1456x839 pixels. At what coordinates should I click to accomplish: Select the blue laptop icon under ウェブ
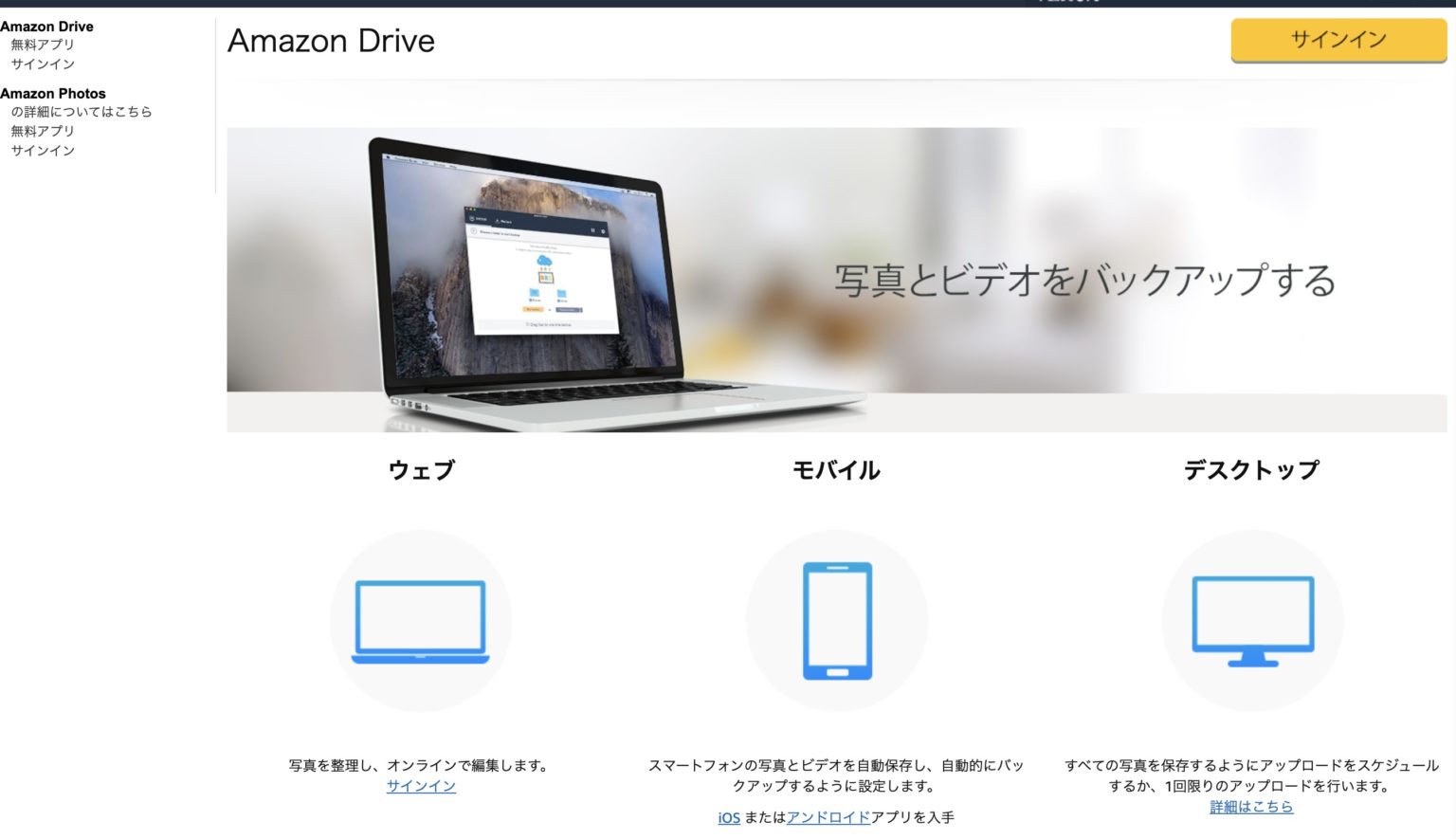[x=420, y=621]
